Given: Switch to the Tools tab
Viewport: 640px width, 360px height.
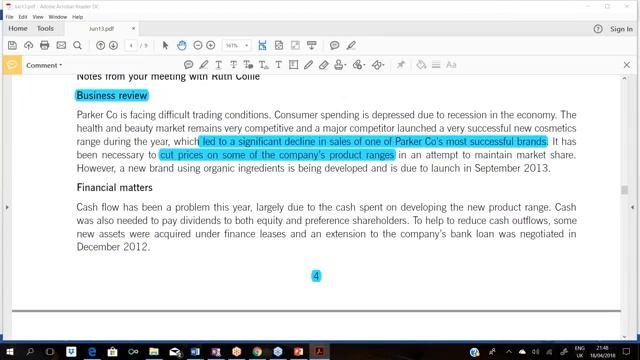Looking at the screenshot, I should 45,29.
